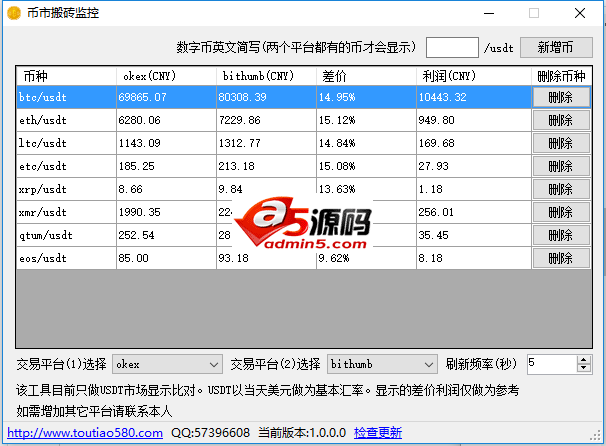This screenshot has height=446, width=606.
Task: Delete the eth/usdt row
Action: [x=561, y=120]
